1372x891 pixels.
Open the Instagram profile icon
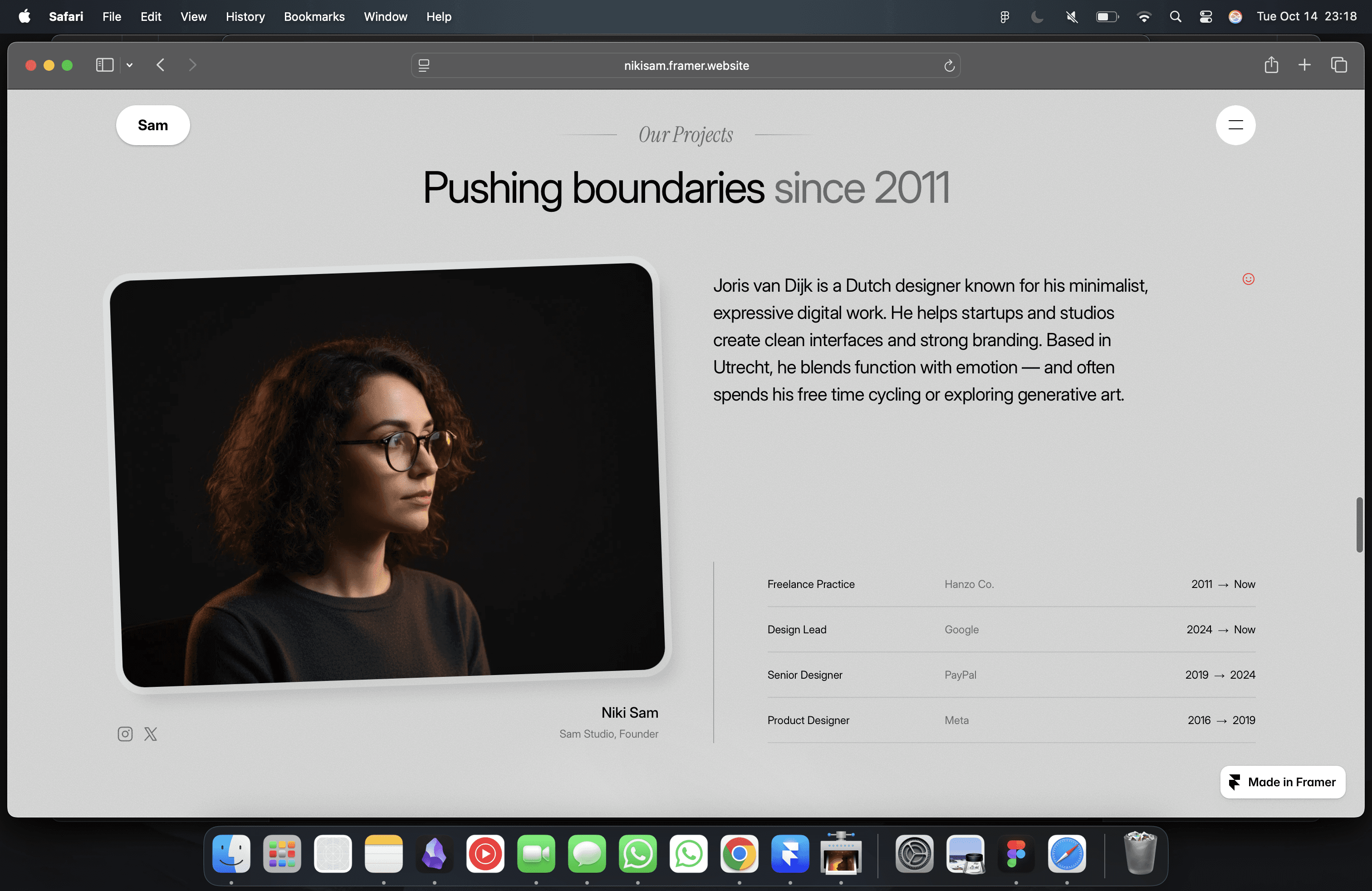pyautogui.click(x=125, y=734)
